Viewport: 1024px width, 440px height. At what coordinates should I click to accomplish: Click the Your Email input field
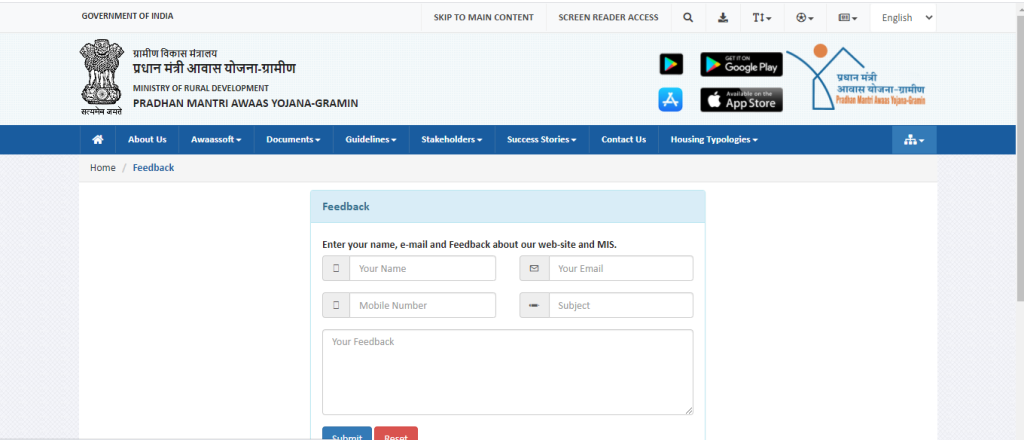tap(621, 268)
